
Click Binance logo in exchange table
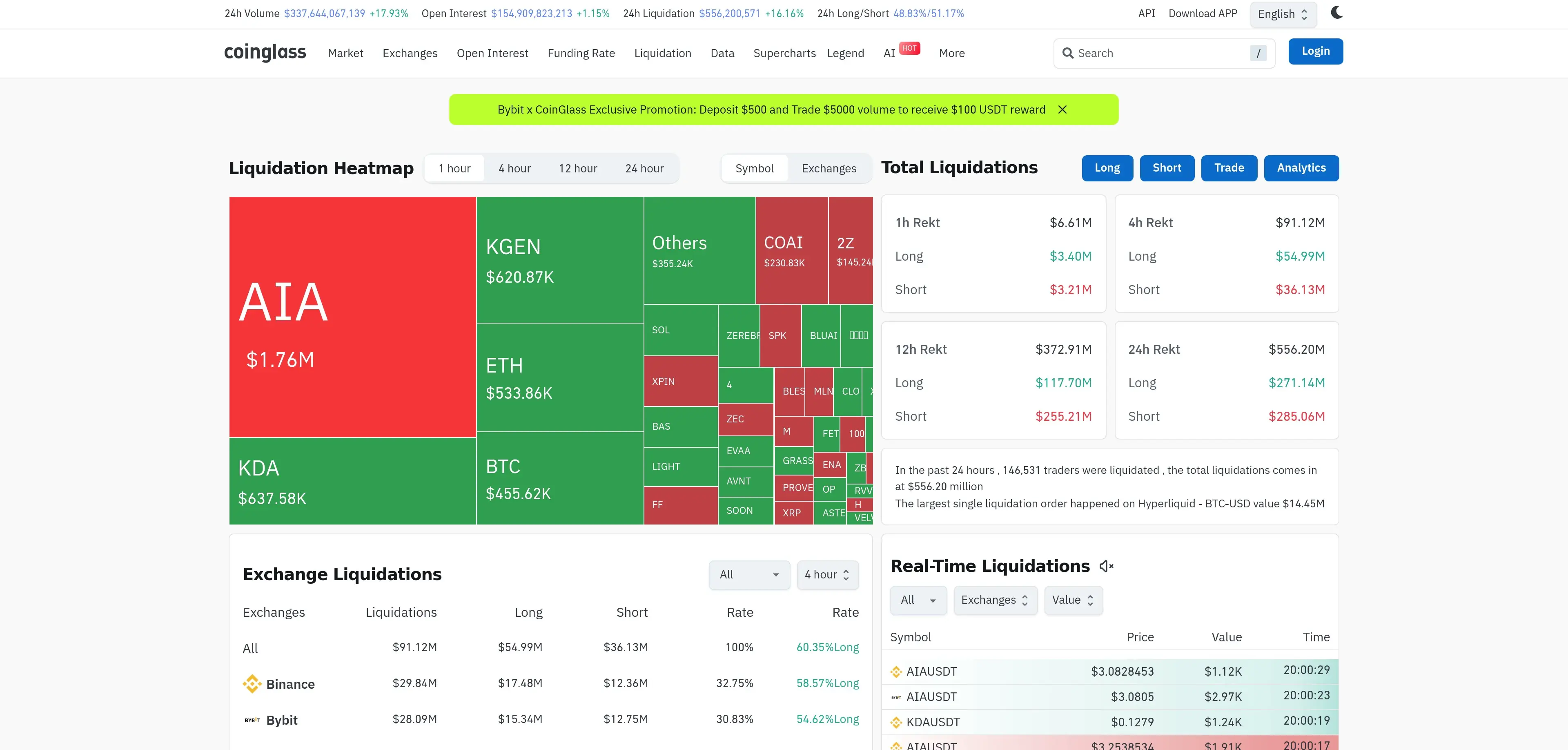(252, 684)
